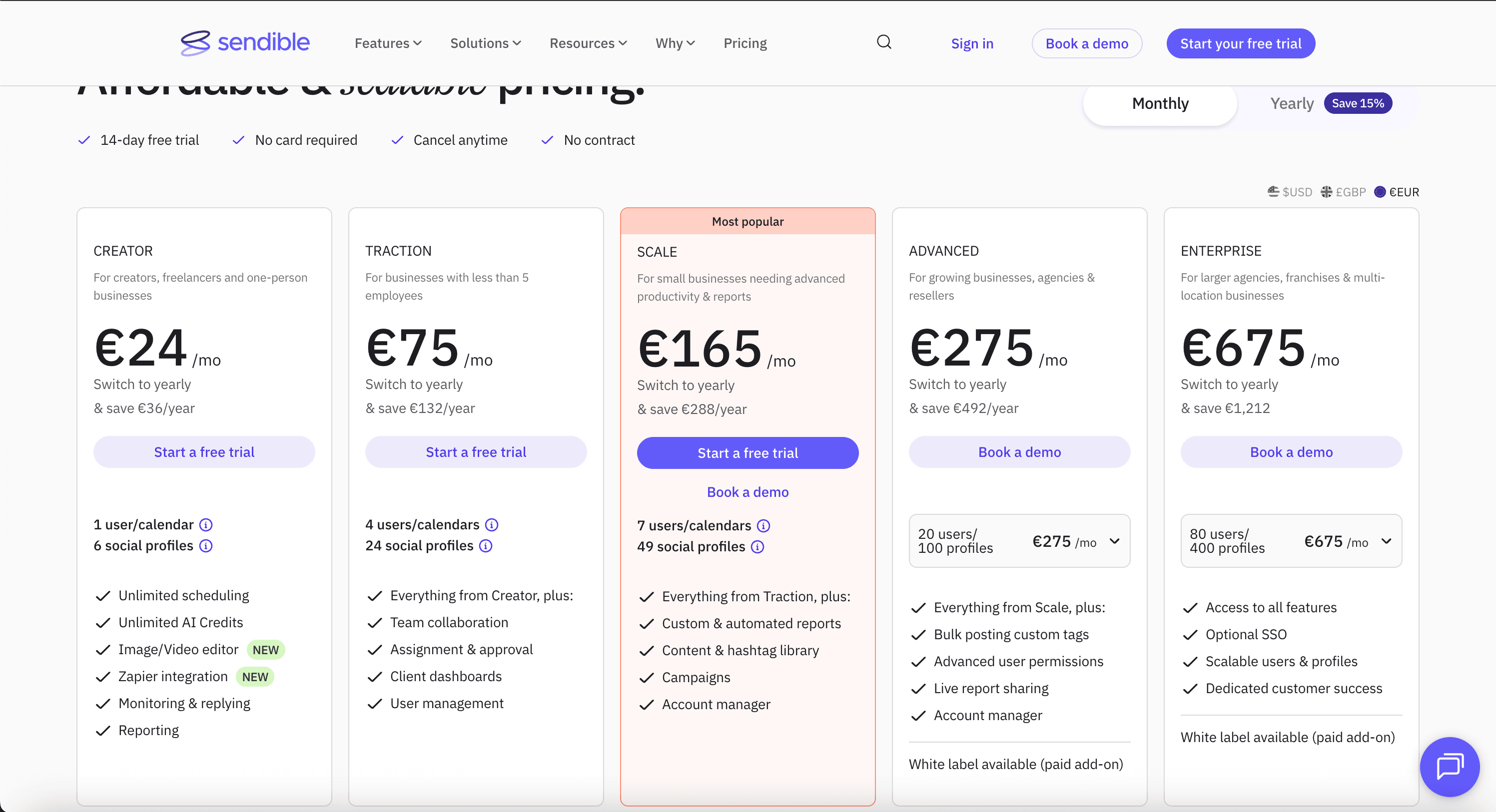This screenshot has height=812, width=1496.
Task: Switch billing to Yearly
Action: [1292, 103]
